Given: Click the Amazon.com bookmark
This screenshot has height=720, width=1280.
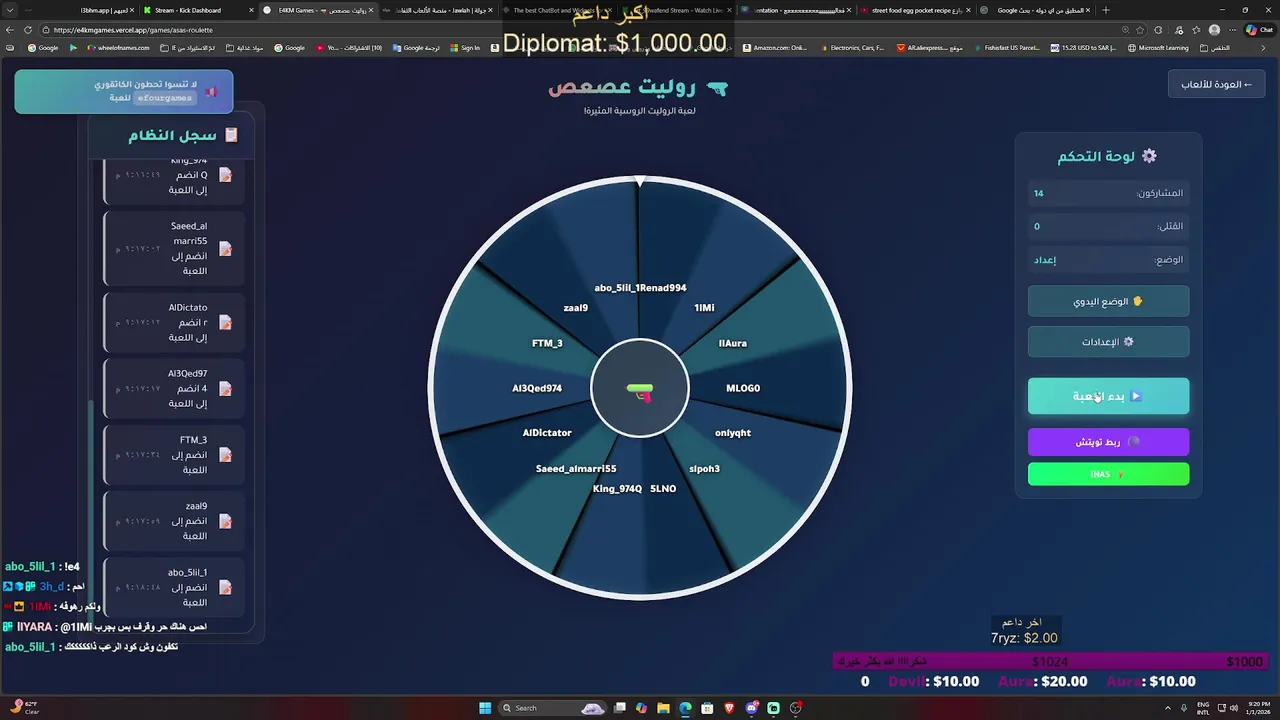Looking at the screenshot, I should pyautogui.click(x=775, y=48).
